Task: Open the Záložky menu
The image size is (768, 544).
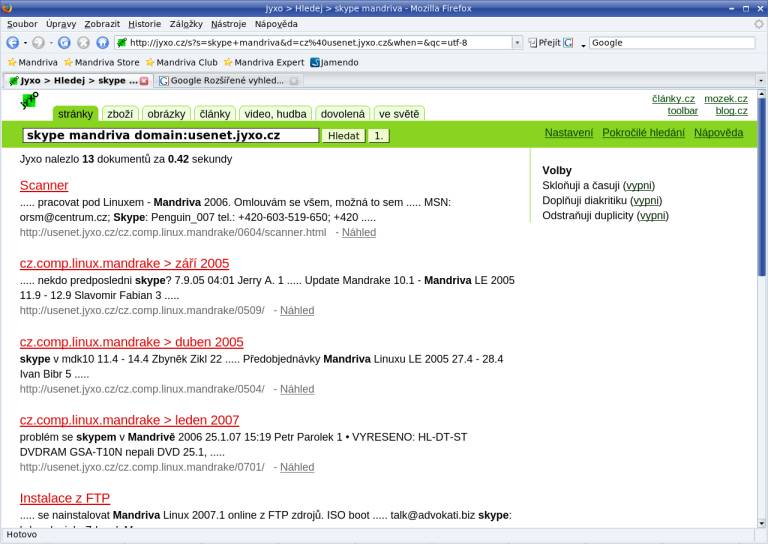Action: pyautogui.click(x=186, y=24)
